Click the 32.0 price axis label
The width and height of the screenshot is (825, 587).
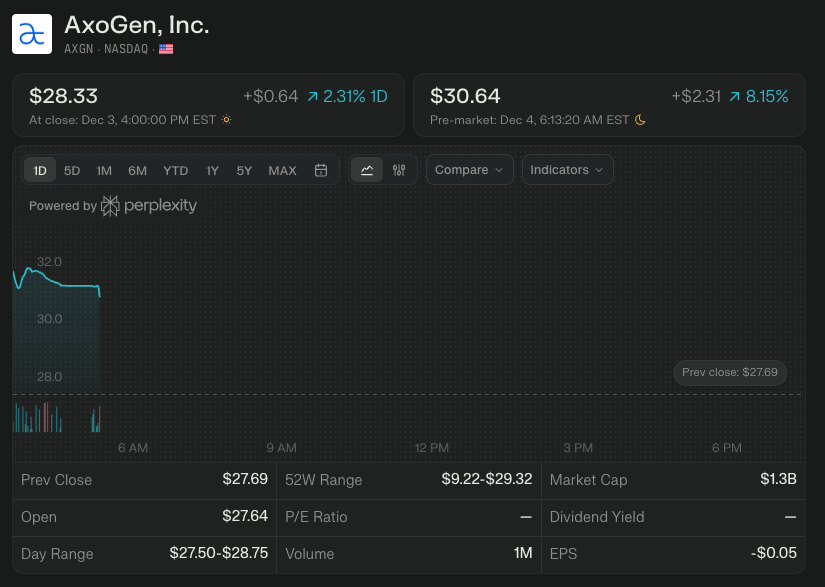tap(49, 262)
